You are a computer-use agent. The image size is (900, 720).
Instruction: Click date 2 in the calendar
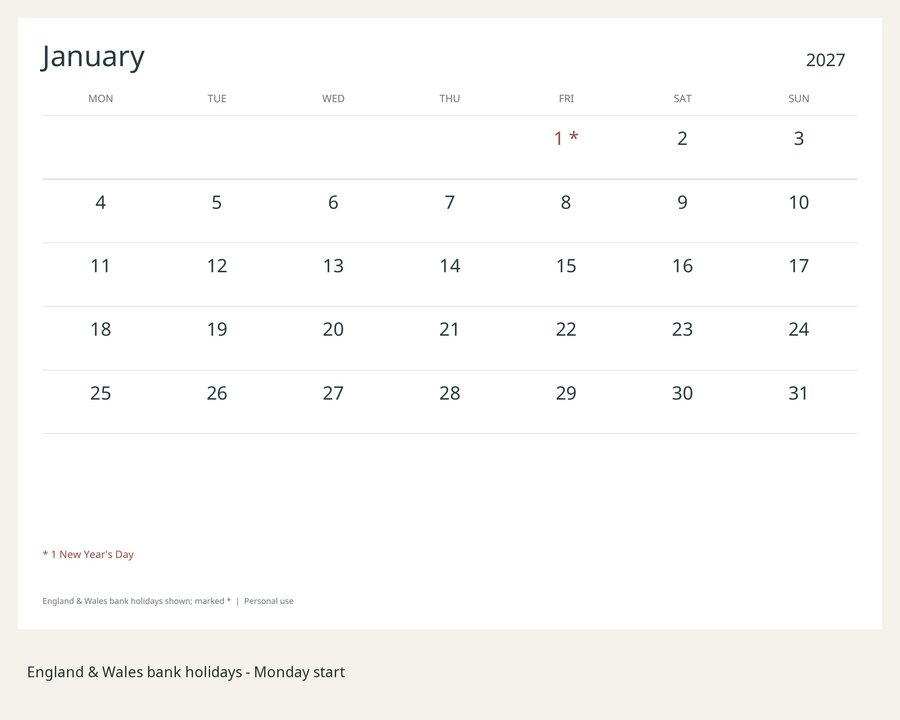pos(682,138)
